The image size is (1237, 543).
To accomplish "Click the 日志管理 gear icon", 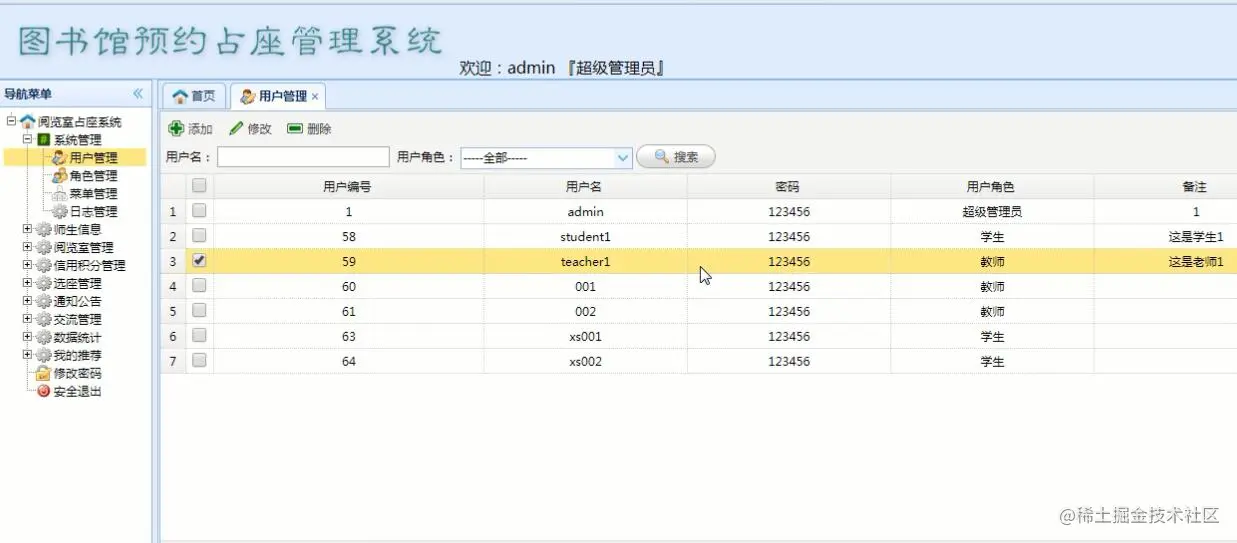I will 60,211.
